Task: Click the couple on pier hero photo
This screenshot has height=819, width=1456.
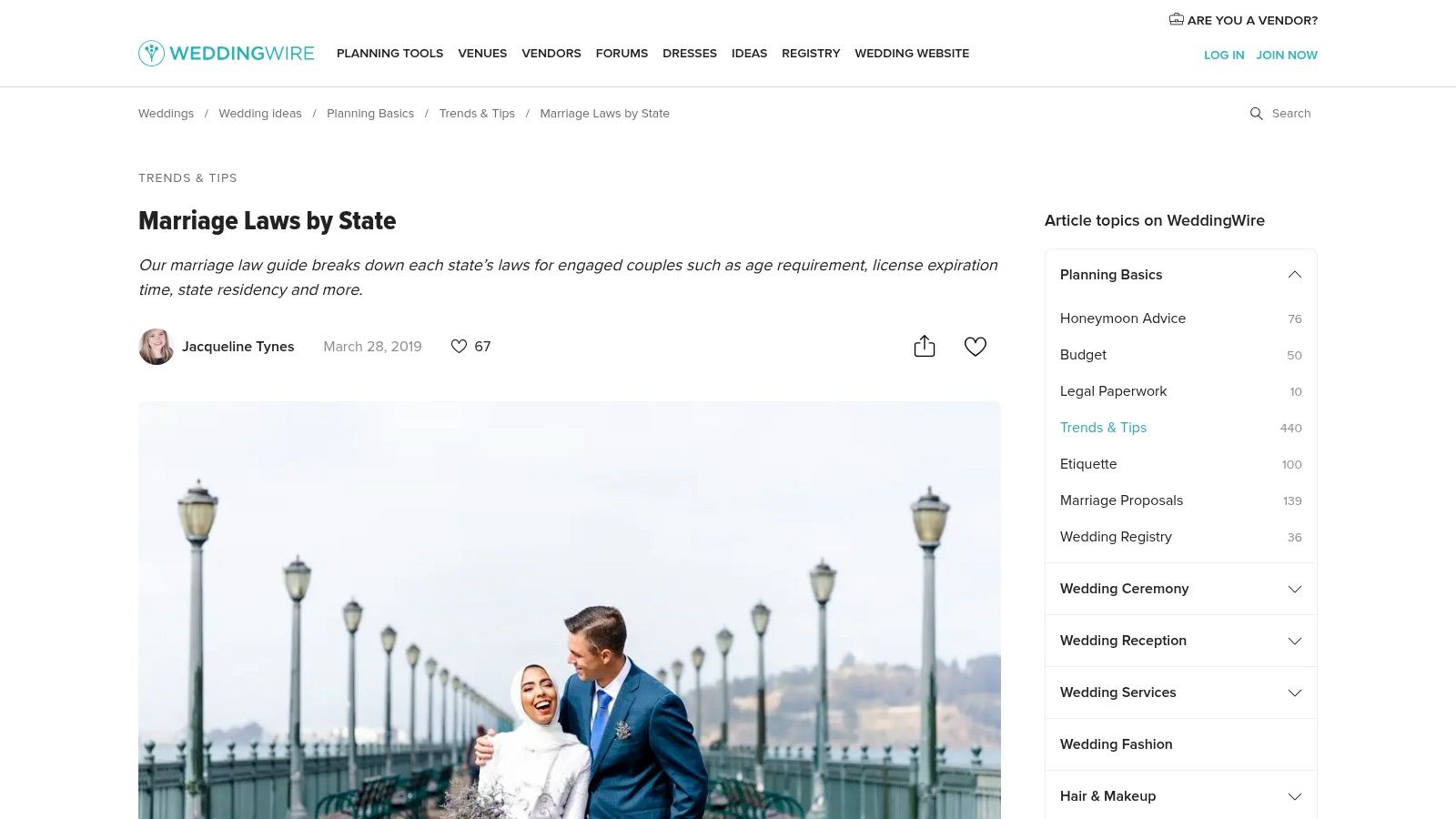Action: coord(570,611)
